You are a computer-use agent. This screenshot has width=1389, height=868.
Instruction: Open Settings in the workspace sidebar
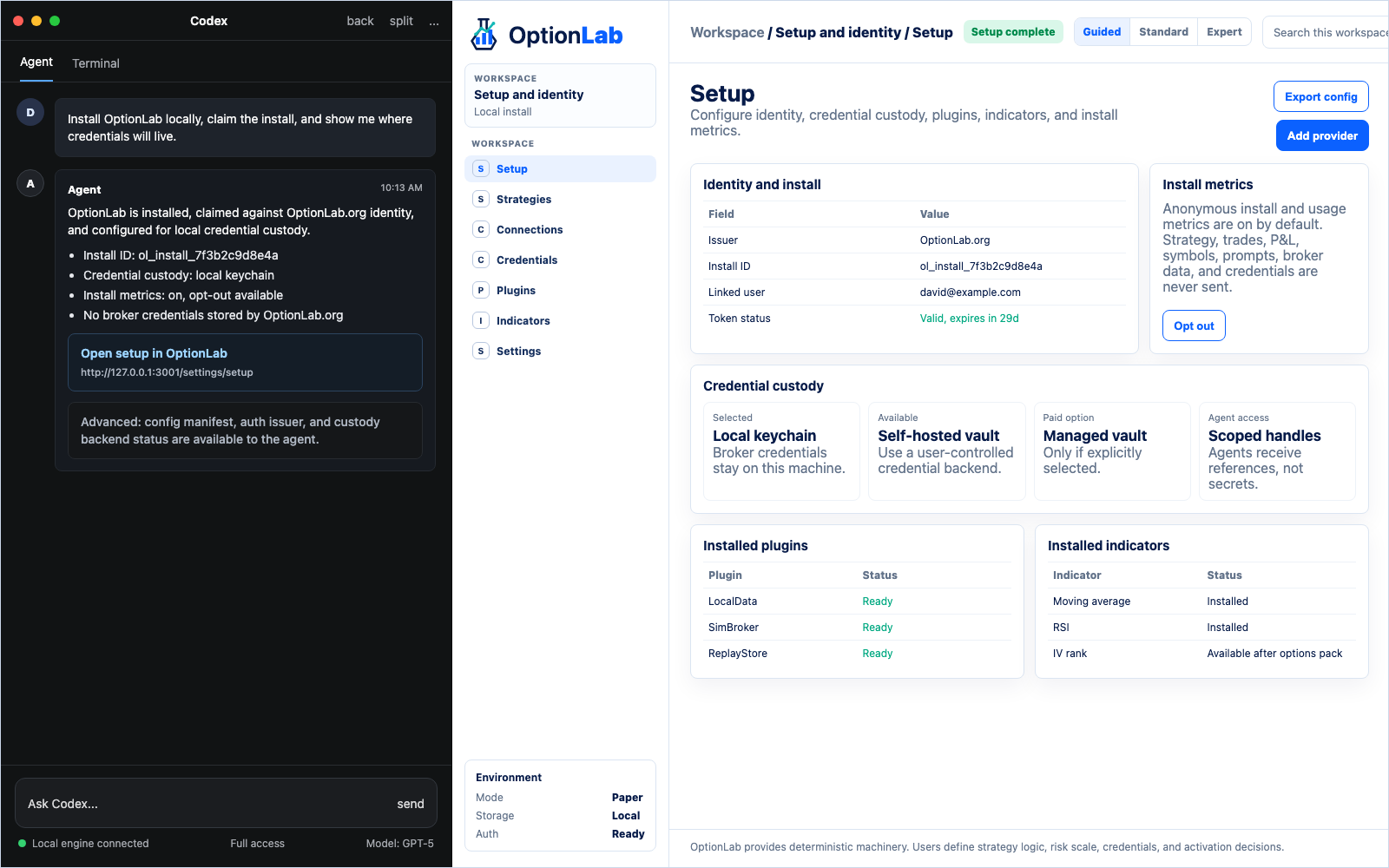pos(560,352)
